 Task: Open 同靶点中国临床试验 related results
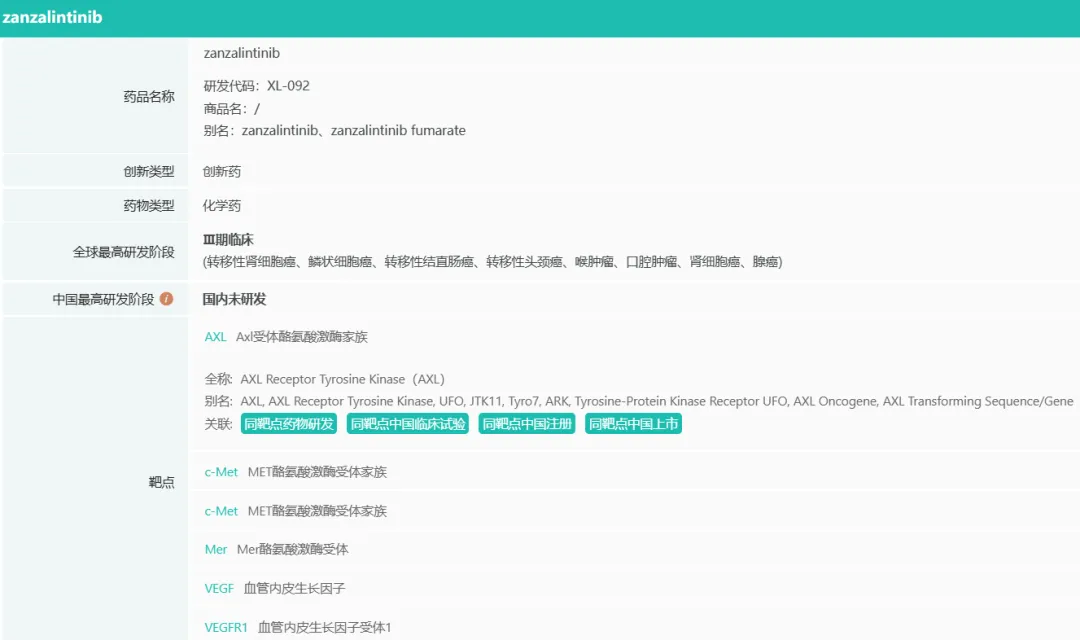click(407, 424)
